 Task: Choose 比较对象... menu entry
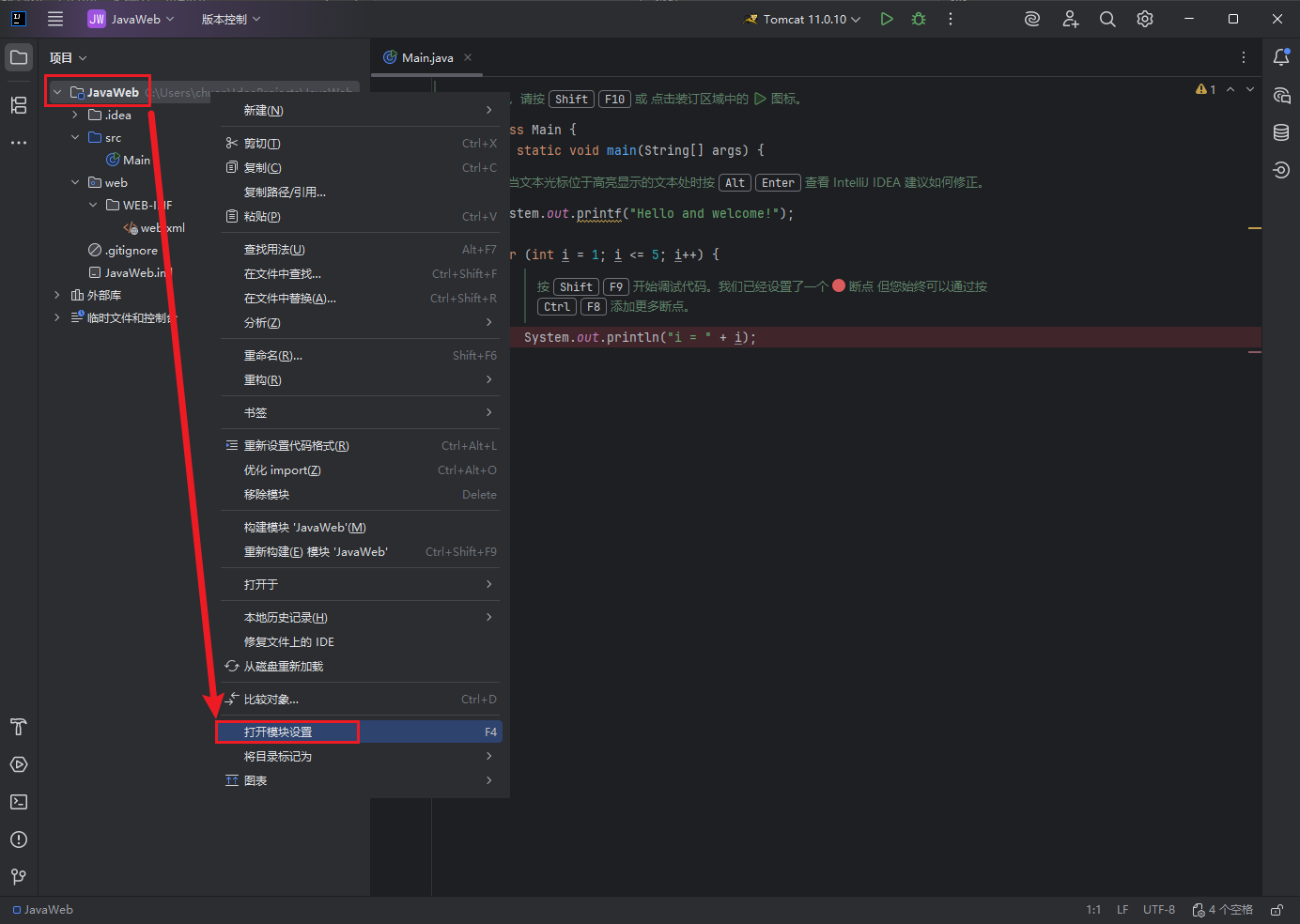coord(362,699)
